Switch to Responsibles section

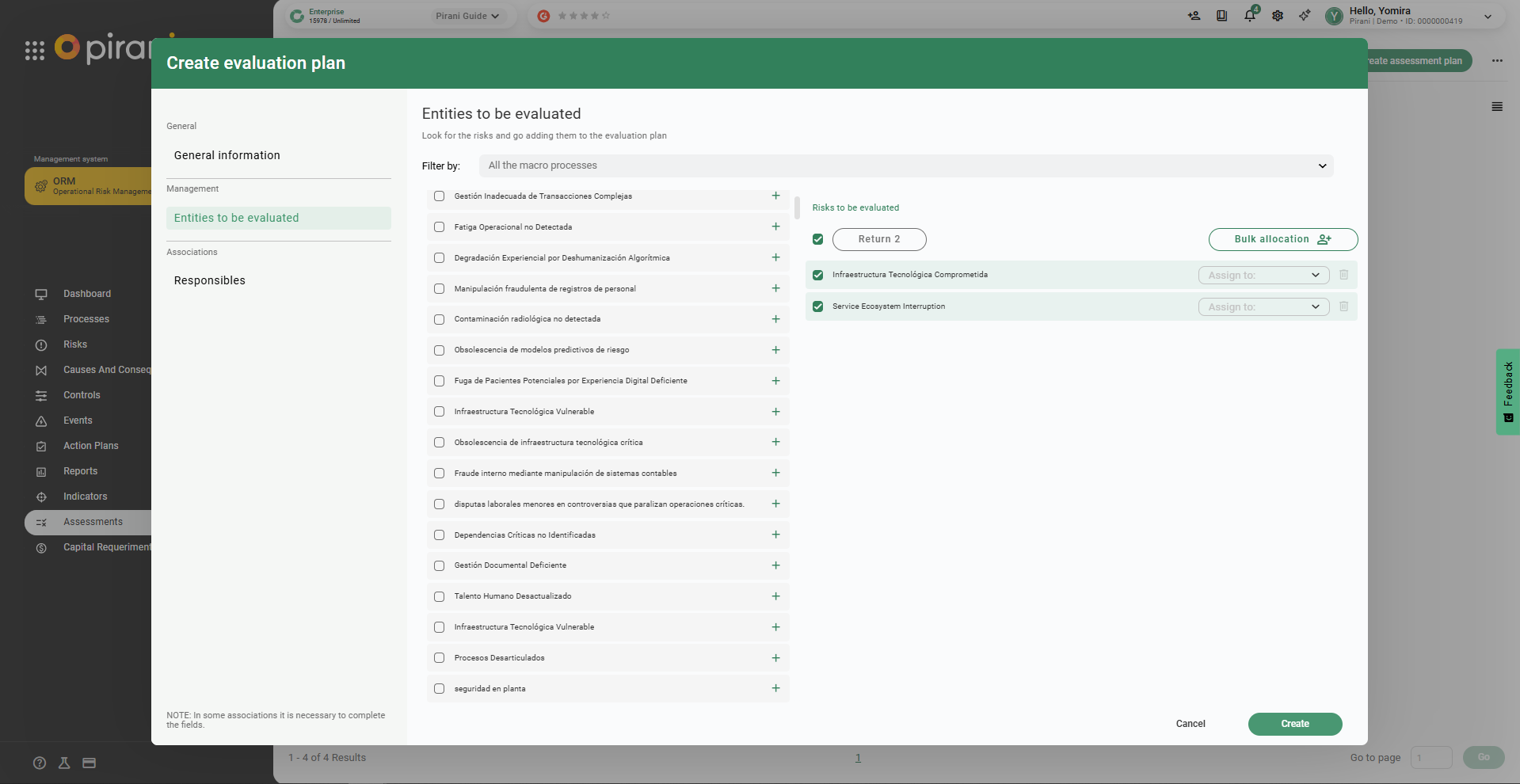coord(210,280)
